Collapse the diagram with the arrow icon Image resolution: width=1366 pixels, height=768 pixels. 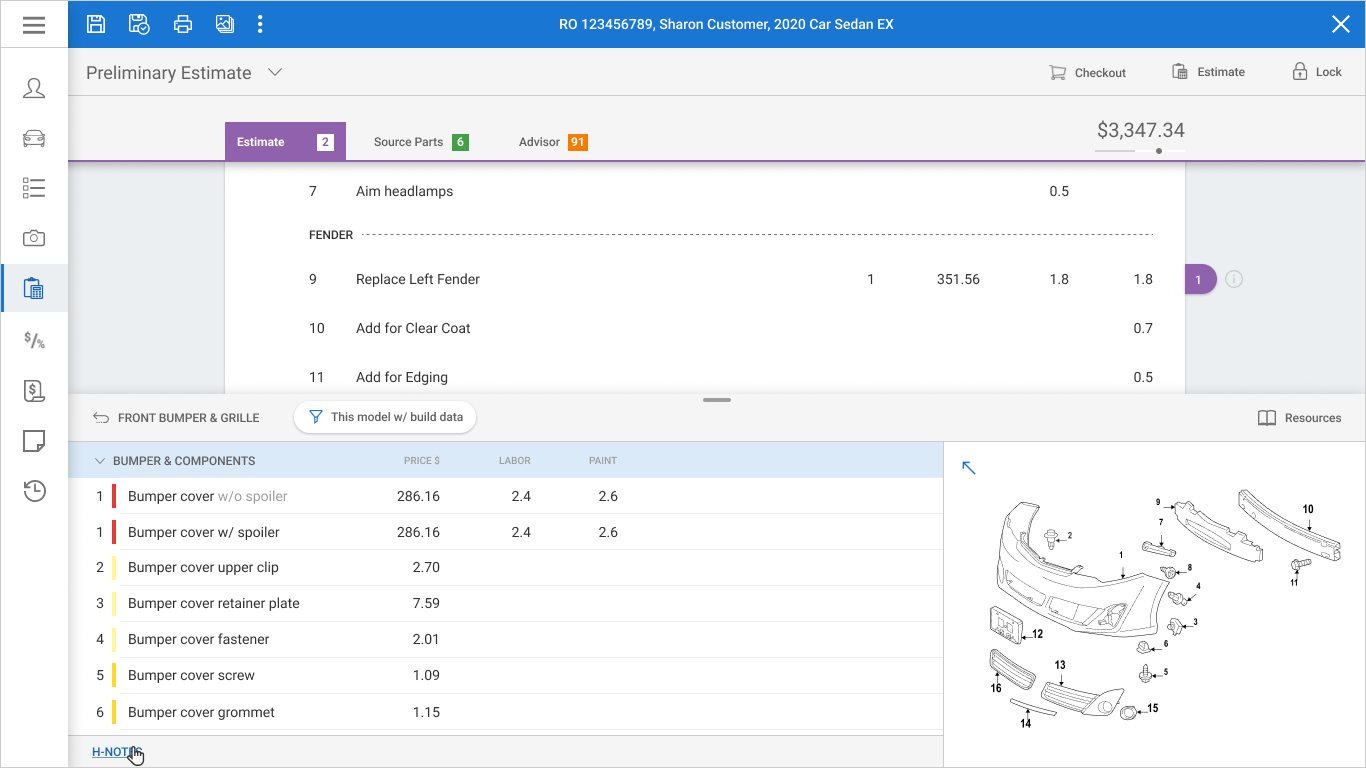coord(968,467)
